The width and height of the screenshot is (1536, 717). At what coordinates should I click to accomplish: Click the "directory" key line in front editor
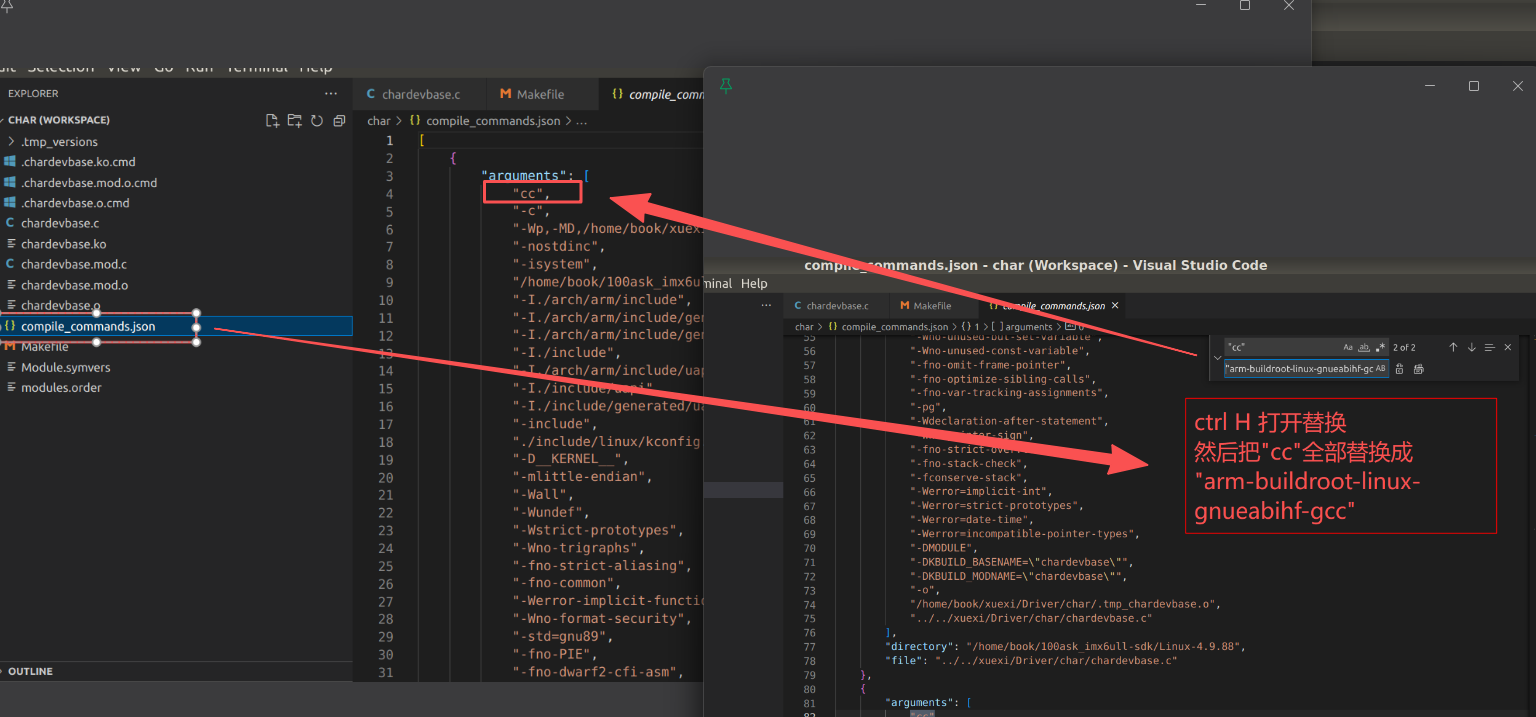(1064, 646)
